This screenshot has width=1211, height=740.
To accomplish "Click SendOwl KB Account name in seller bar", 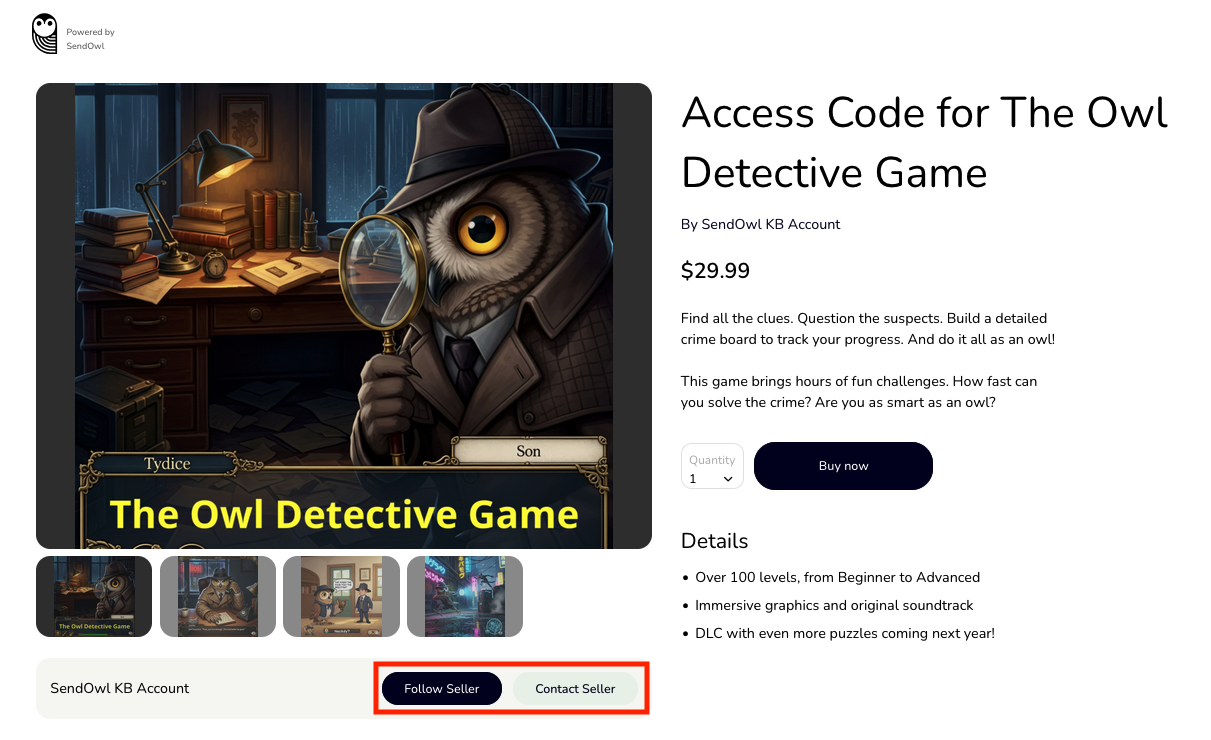I will click(x=120, y=688).
